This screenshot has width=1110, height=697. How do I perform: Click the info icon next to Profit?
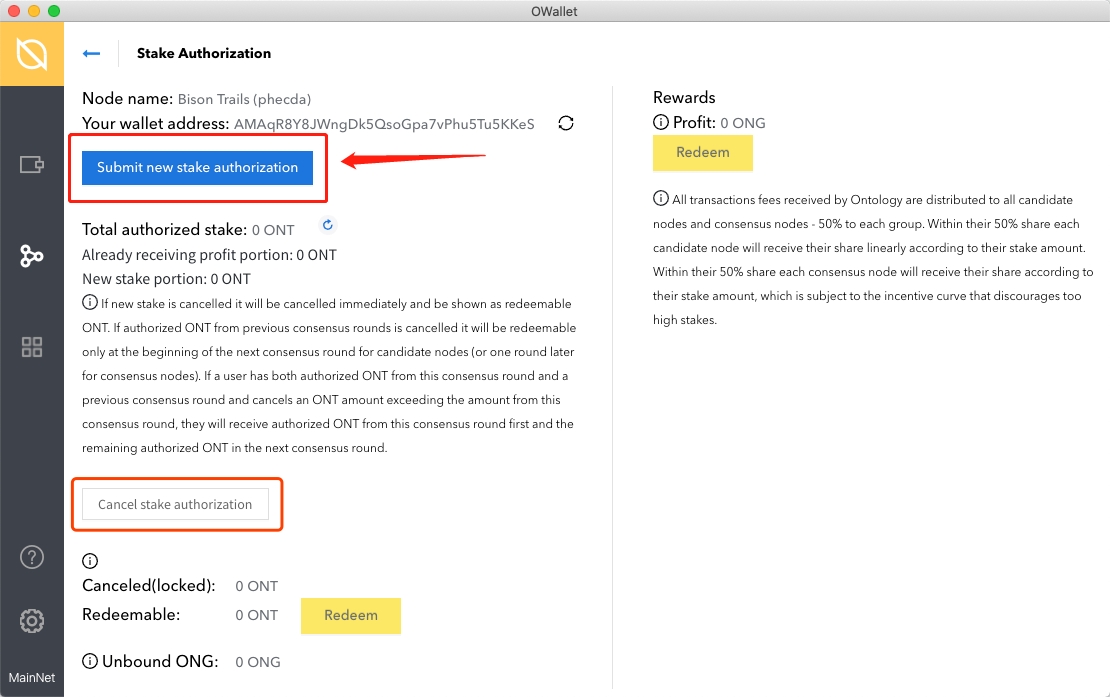point(661,123)
